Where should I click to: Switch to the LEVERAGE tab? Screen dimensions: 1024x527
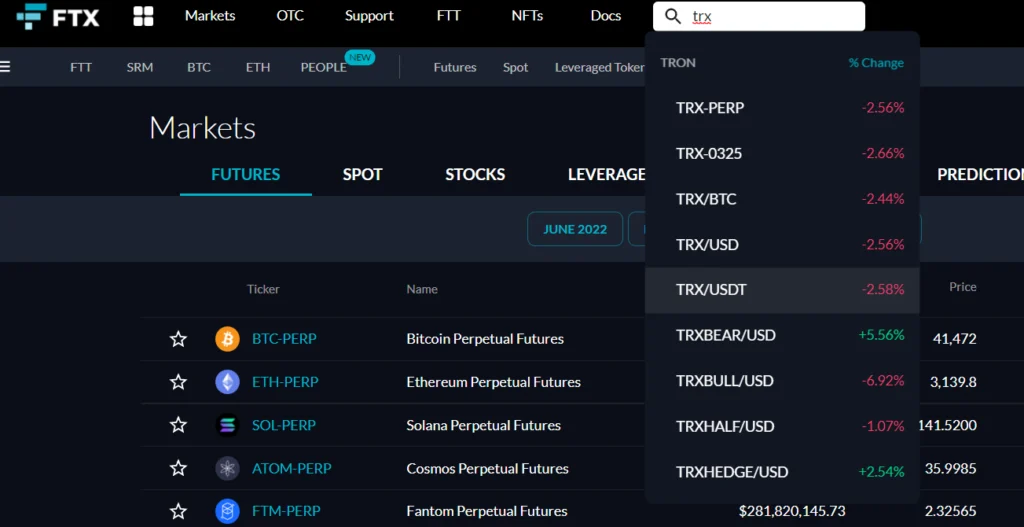pyautogui.click(x=606, y=174)
